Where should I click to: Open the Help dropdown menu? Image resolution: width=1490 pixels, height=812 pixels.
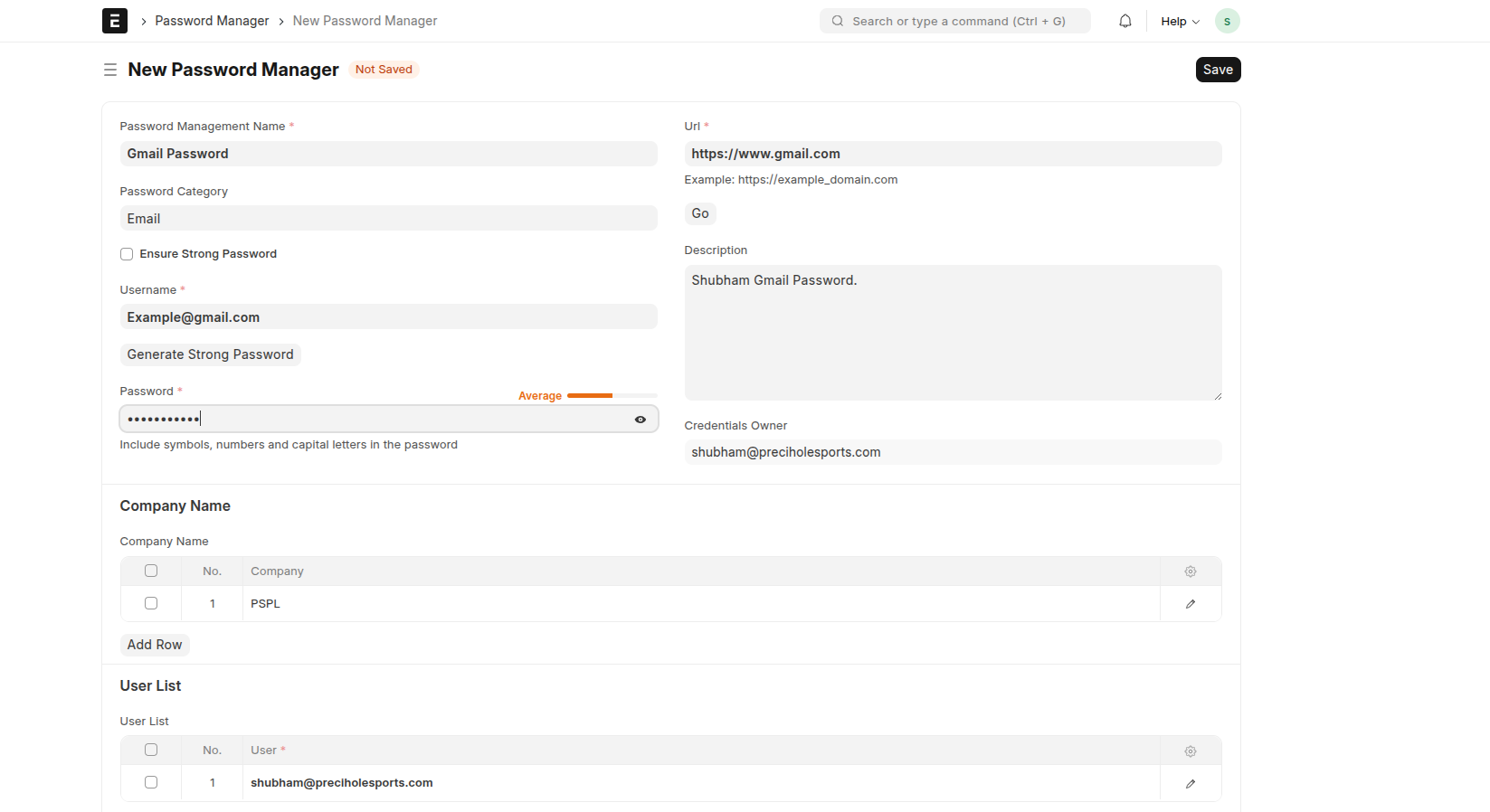1180,21
